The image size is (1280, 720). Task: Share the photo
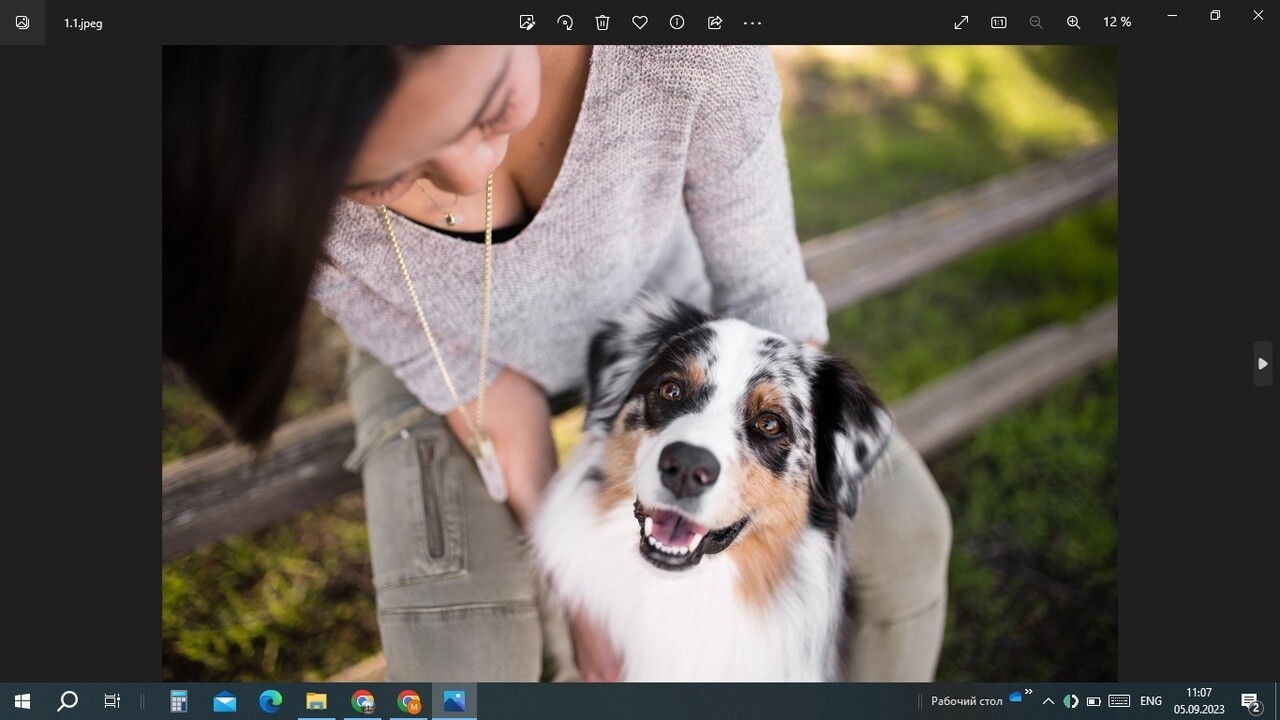(715, 22)
